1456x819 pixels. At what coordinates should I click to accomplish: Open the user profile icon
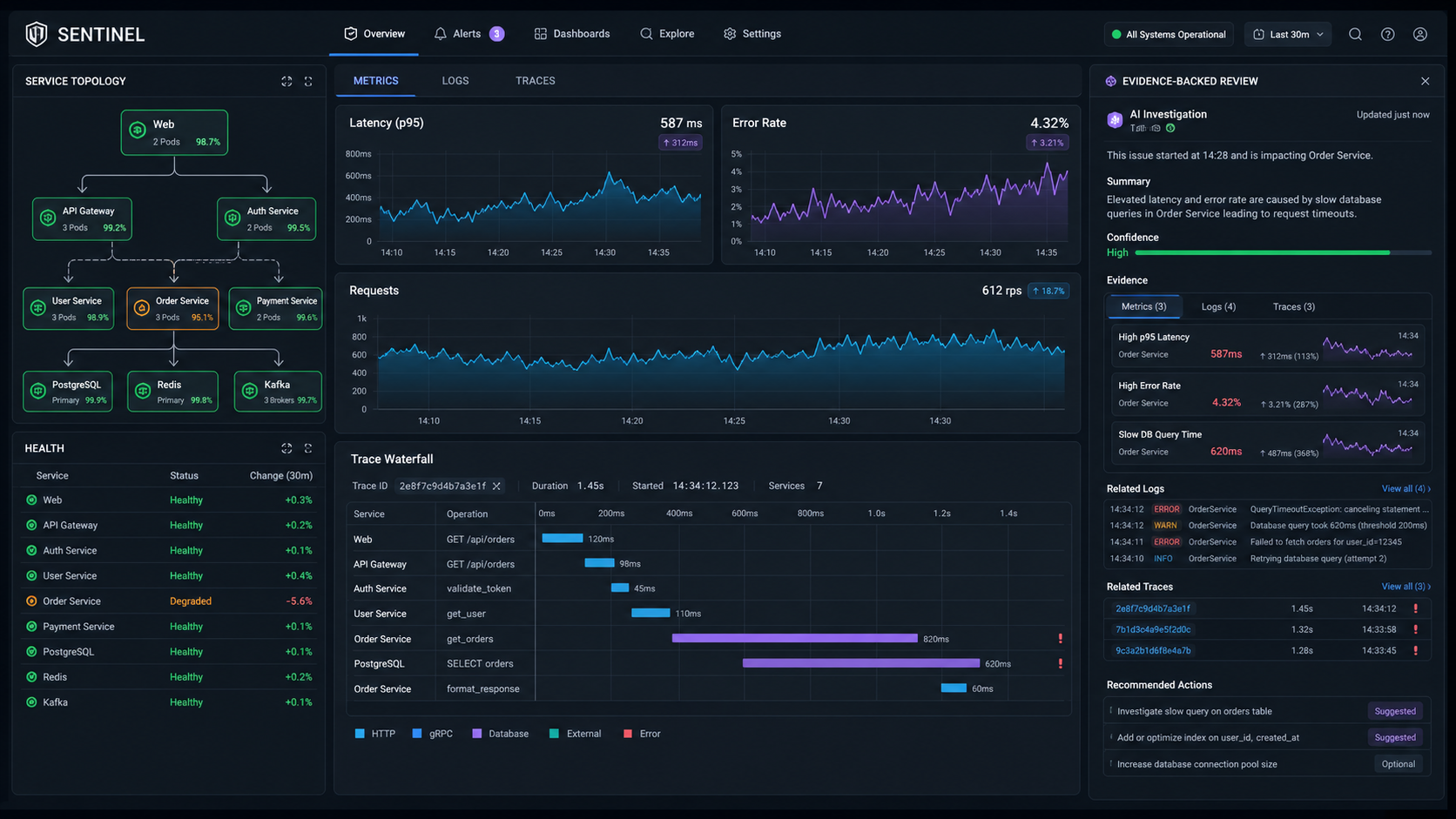point(1419,34)
